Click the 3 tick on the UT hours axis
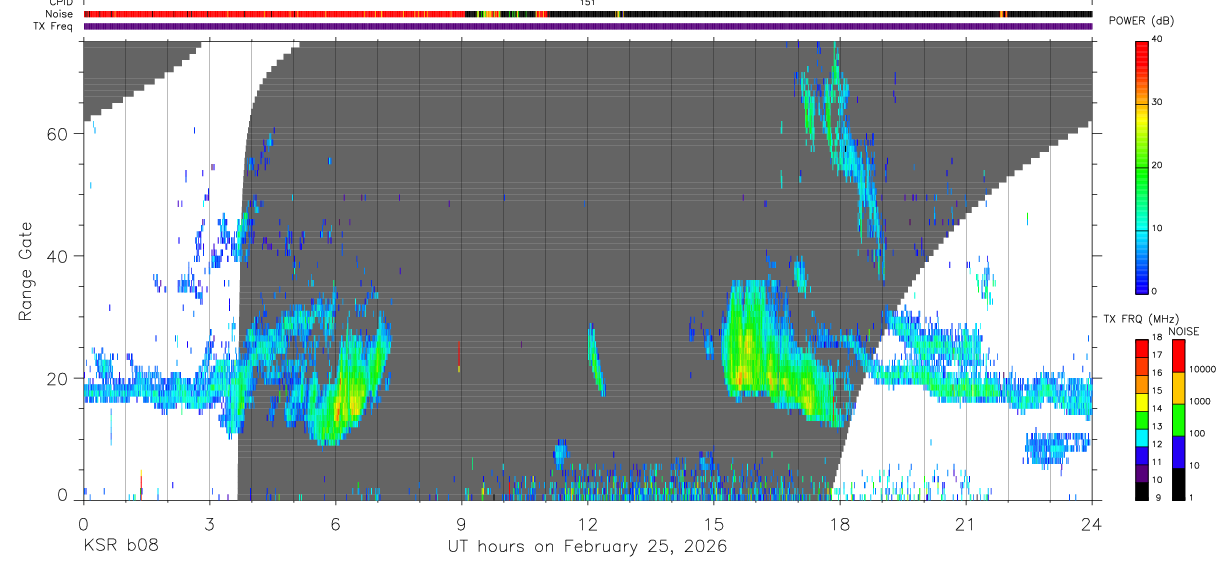 point(210,524)
